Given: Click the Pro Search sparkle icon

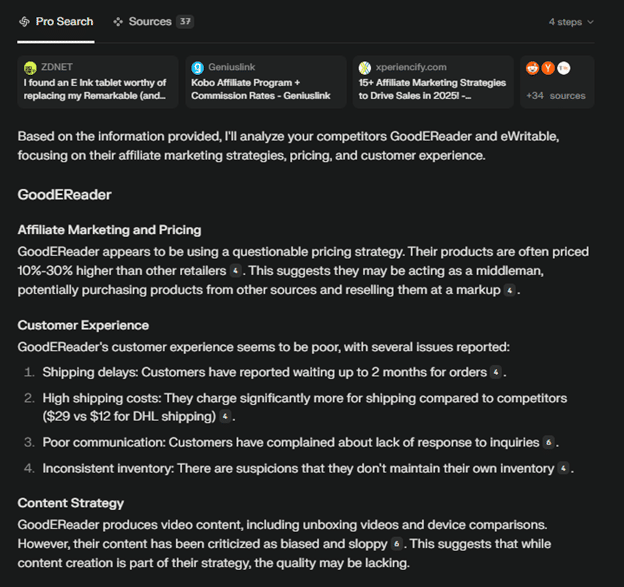Looking at the screenshot, I should pyautogui.click(x=24, y=22).
